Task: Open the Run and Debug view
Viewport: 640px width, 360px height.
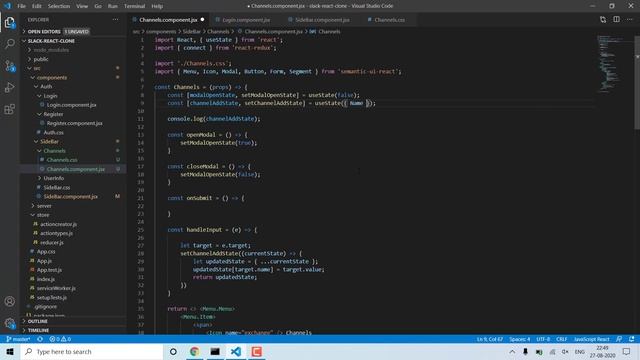Action: (x=10, y=87)
